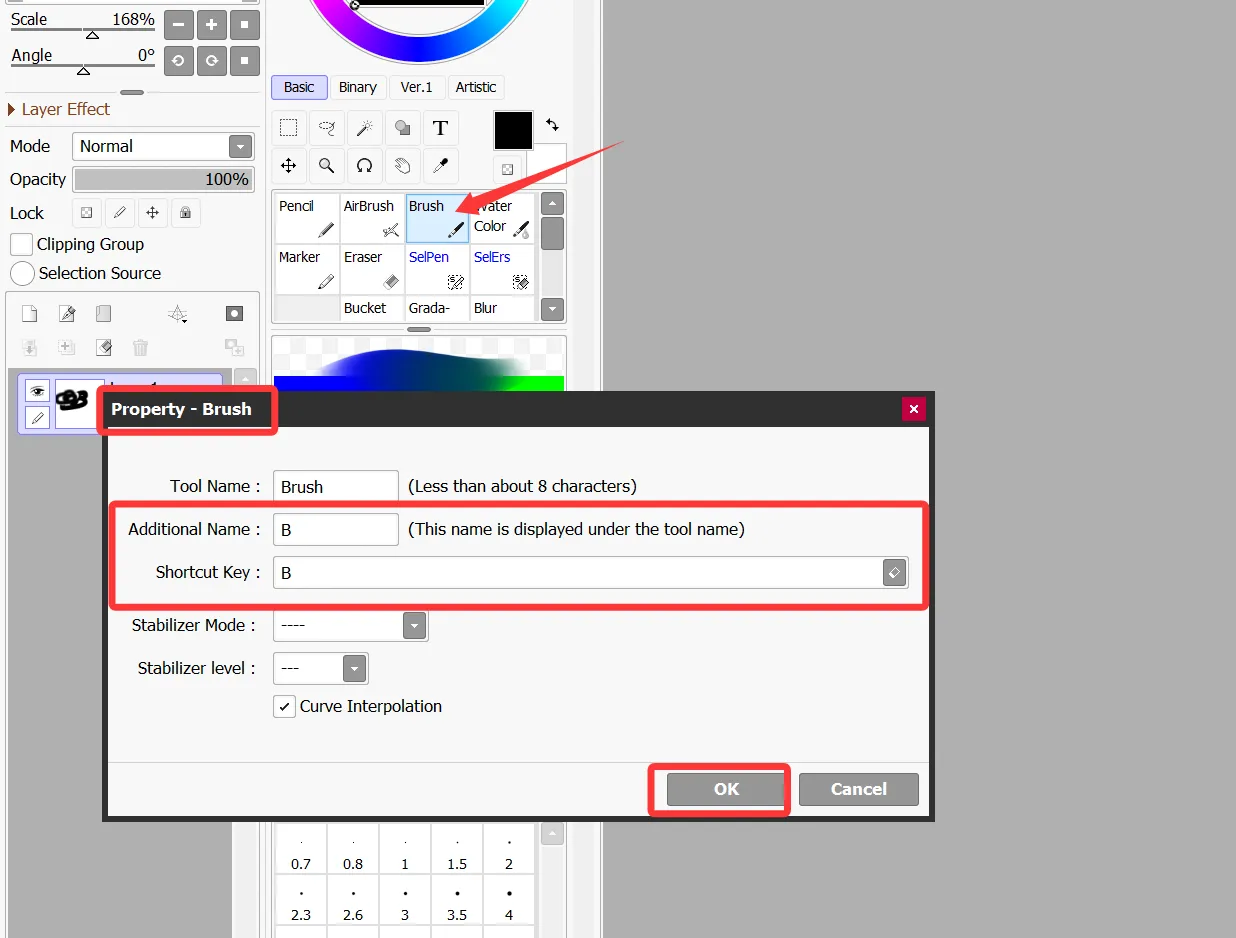
Task: Cancel the Brush property dialog
Action: (x=858, y=789)
